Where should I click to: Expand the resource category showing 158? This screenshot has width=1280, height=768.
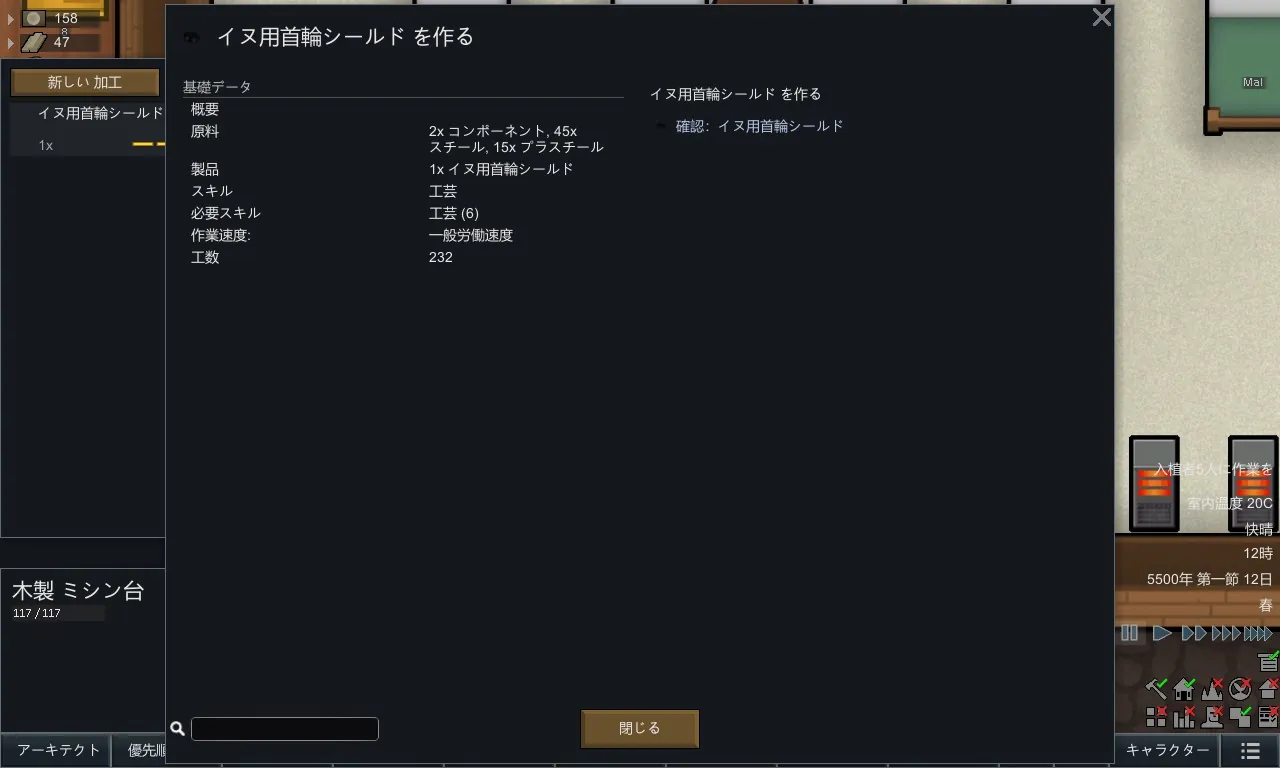11,19
